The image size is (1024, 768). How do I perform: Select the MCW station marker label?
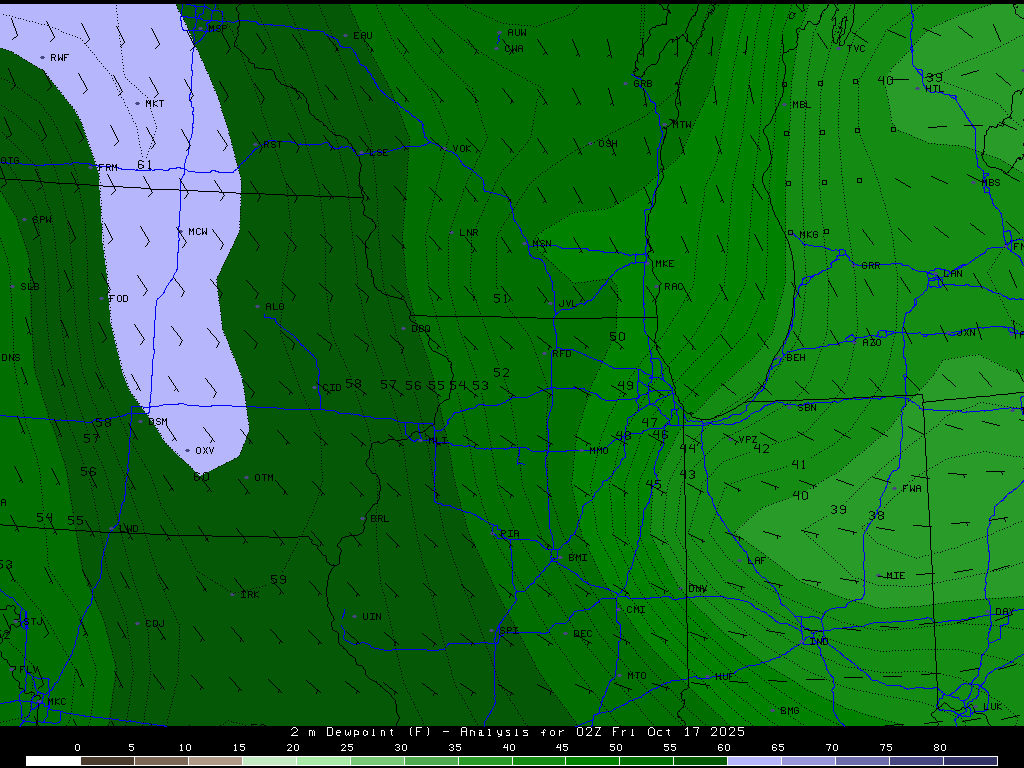[198, 231]
